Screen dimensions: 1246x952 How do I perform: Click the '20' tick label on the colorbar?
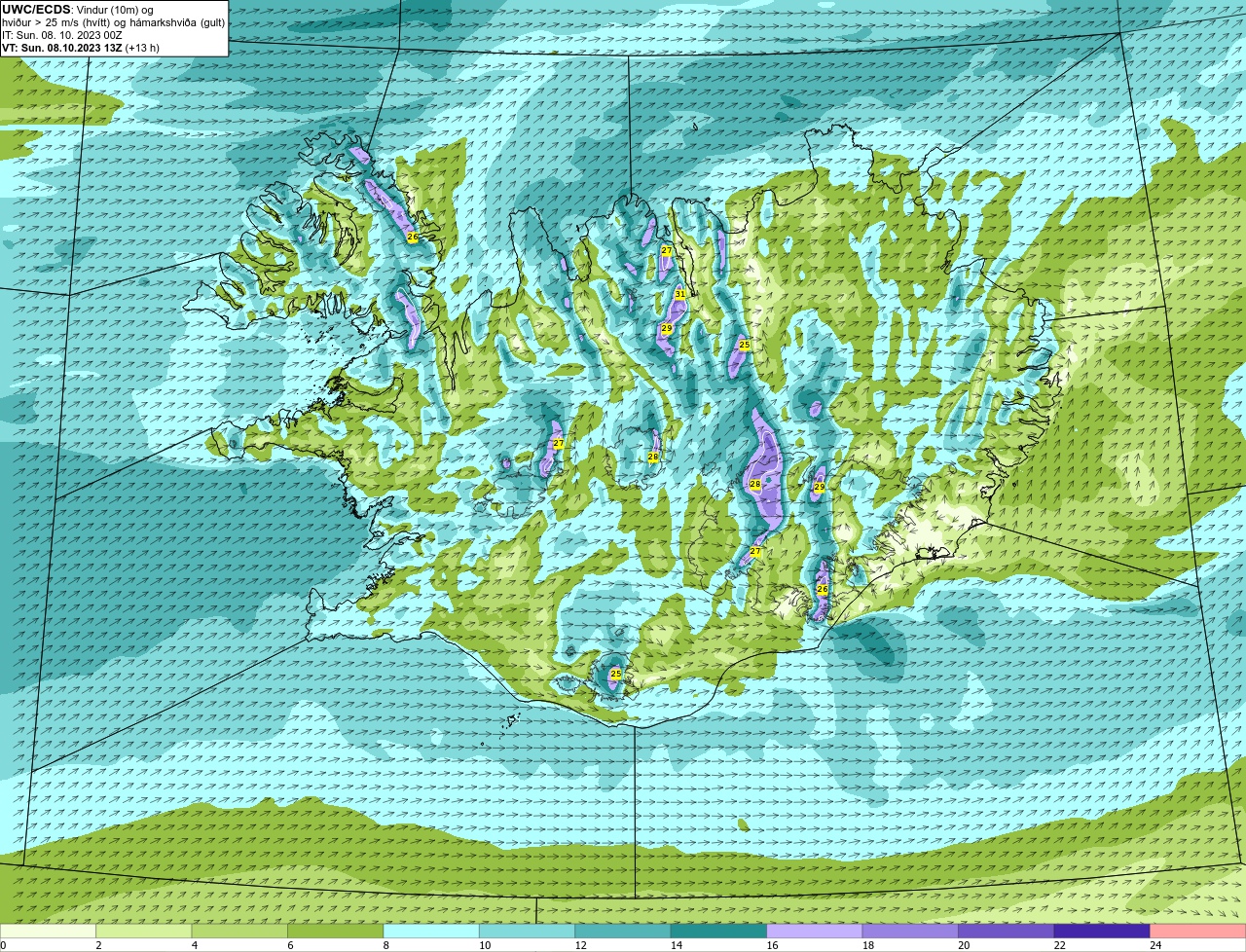point(965,945)
